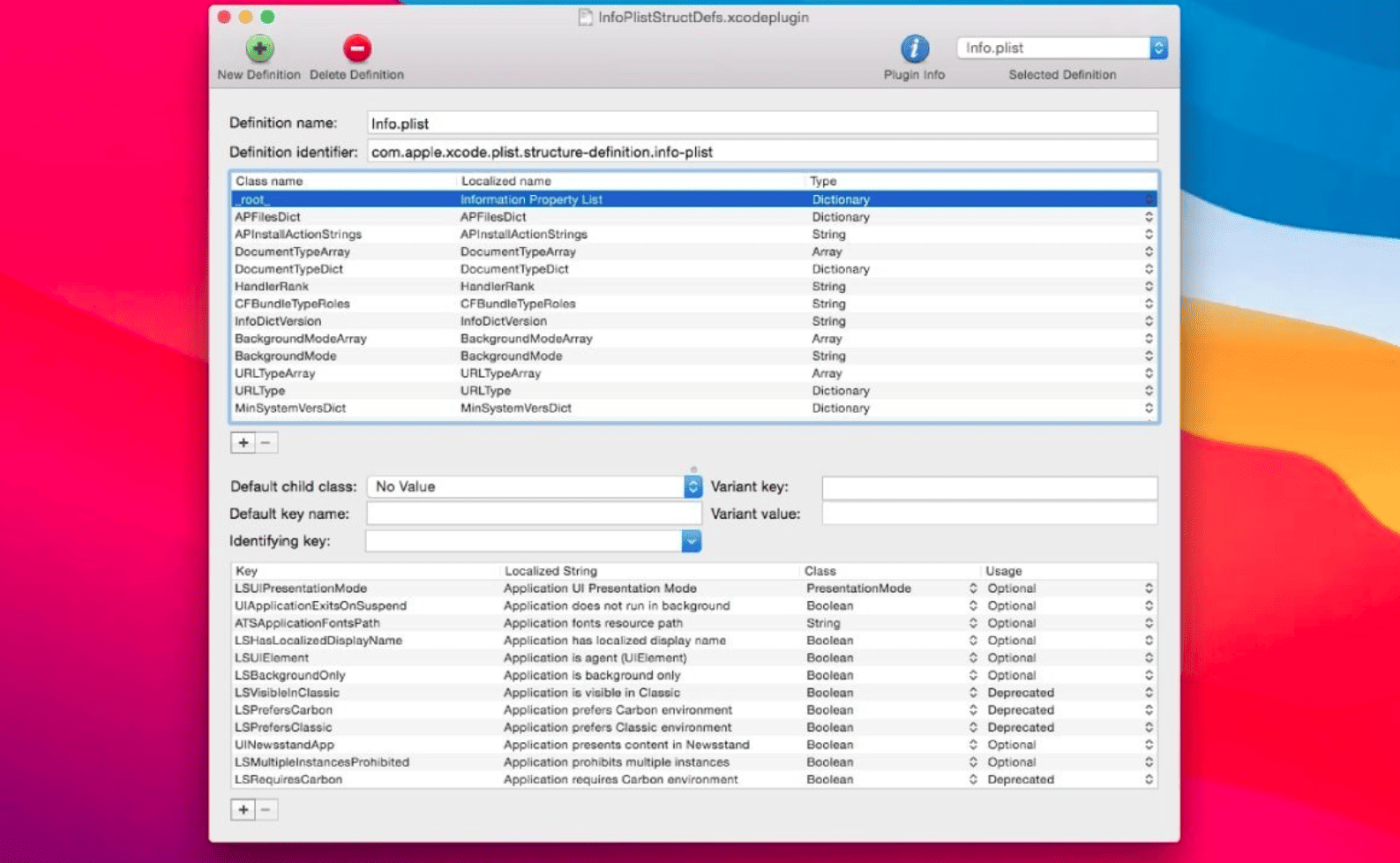Open Type popup for CFBundleTypeRoles row

(x=1149, y=304)
